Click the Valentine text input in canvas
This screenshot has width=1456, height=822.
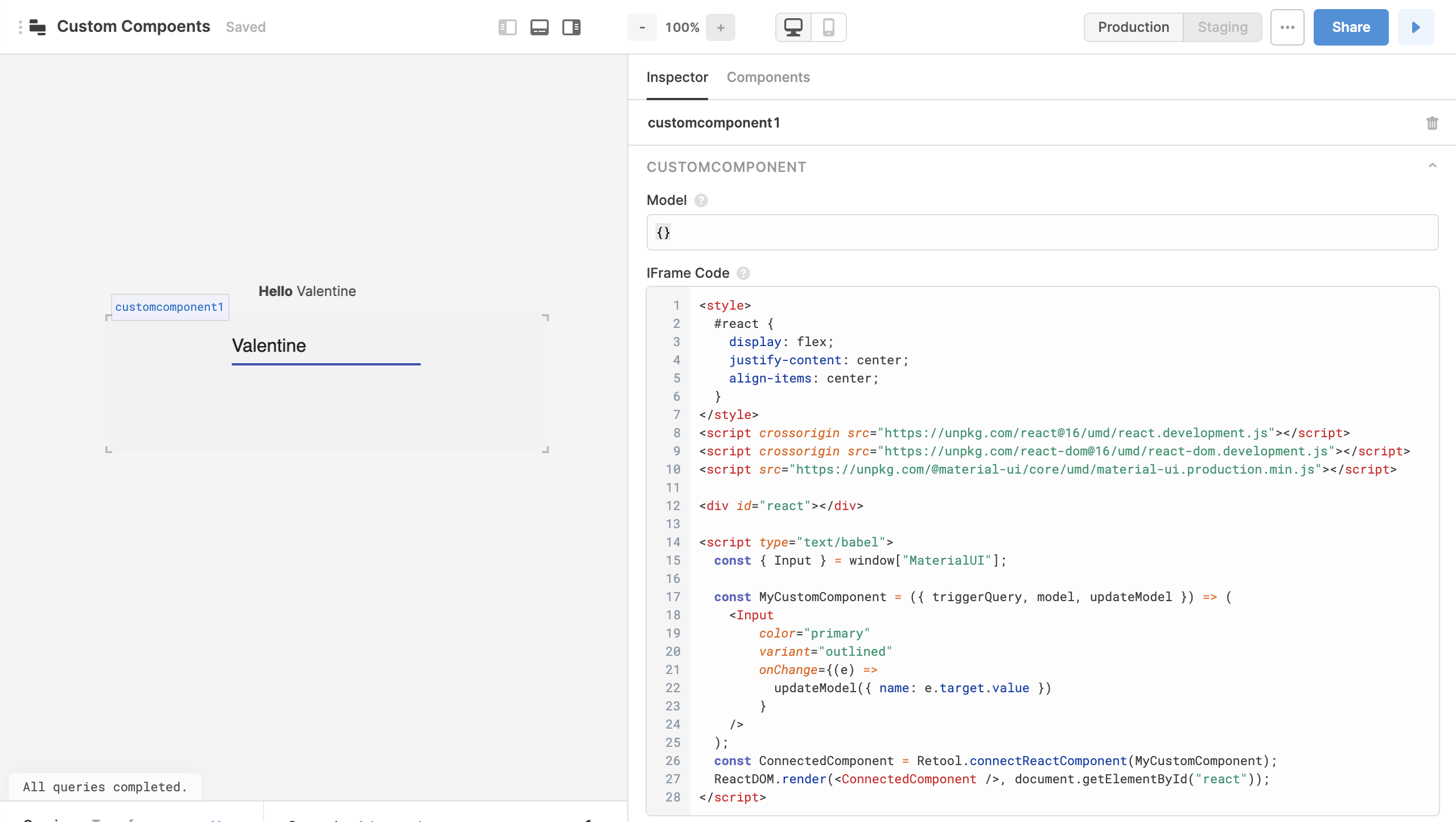[326, 346]
